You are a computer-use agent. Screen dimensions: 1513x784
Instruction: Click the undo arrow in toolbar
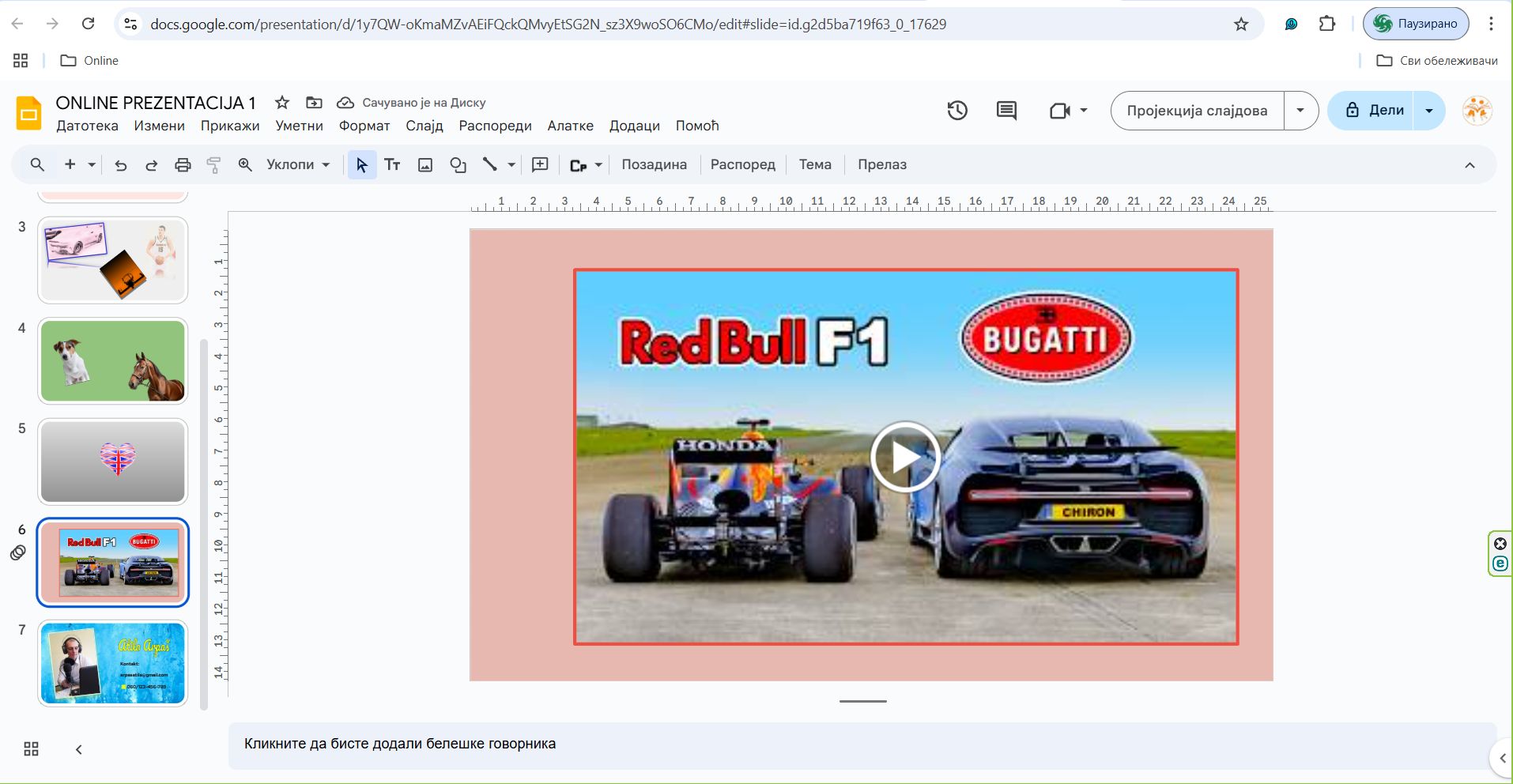coord(120,165)
